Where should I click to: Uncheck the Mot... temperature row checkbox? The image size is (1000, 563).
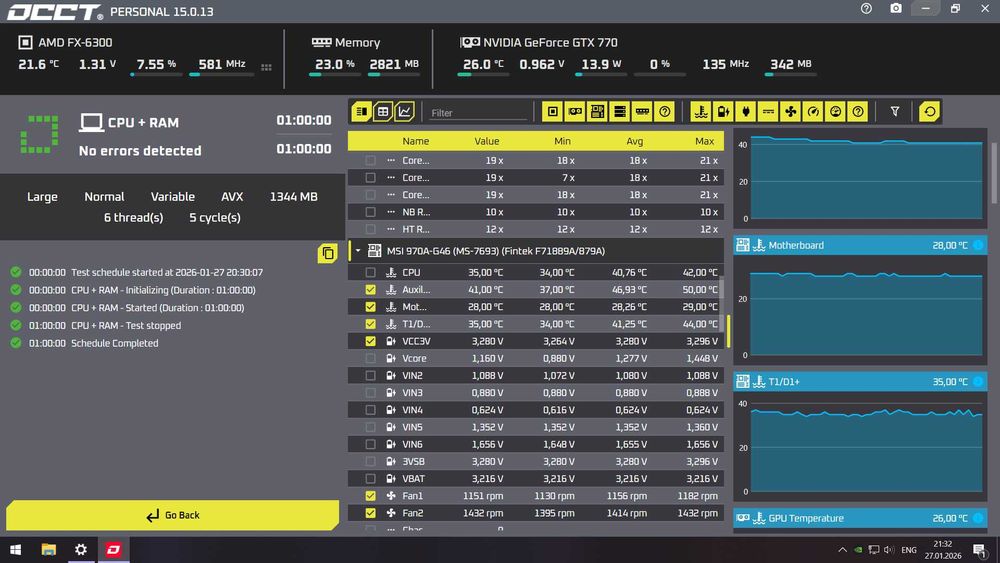click(370, 307)
